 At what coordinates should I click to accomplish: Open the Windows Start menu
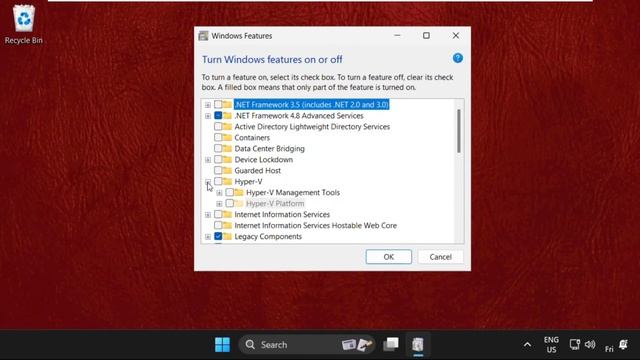222,344
